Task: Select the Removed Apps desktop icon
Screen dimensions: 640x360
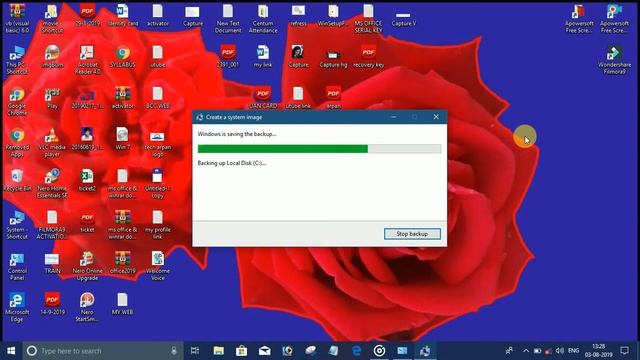Action: (x=17, y=142)
